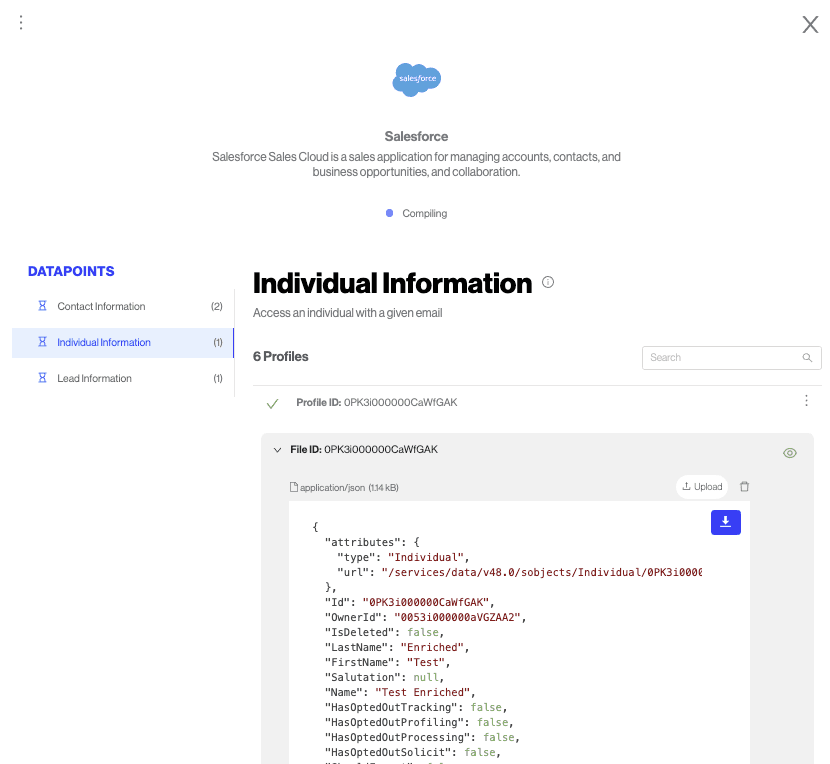The image size is (830, 764).
Task: Select the Contact Information datapoint
Action: pos(101,306)
